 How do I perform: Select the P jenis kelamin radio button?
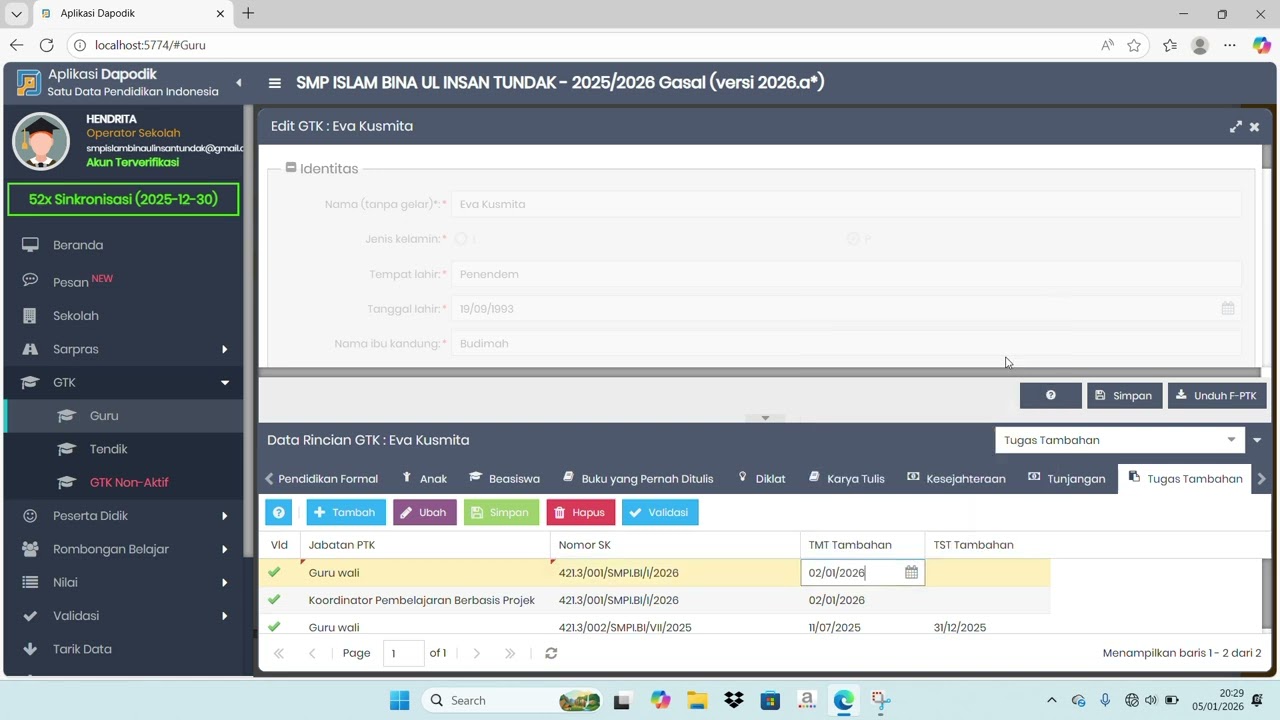pos(853,239)
